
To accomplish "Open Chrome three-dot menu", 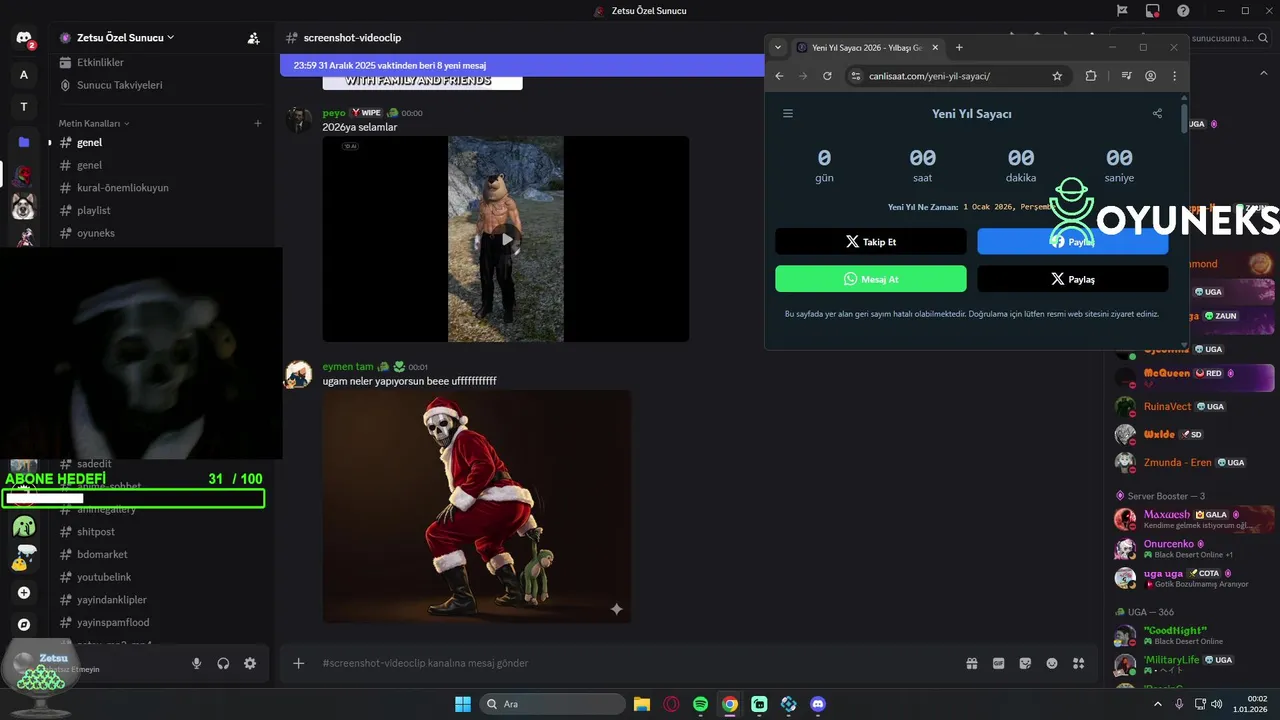I will tap(1174, 76).
